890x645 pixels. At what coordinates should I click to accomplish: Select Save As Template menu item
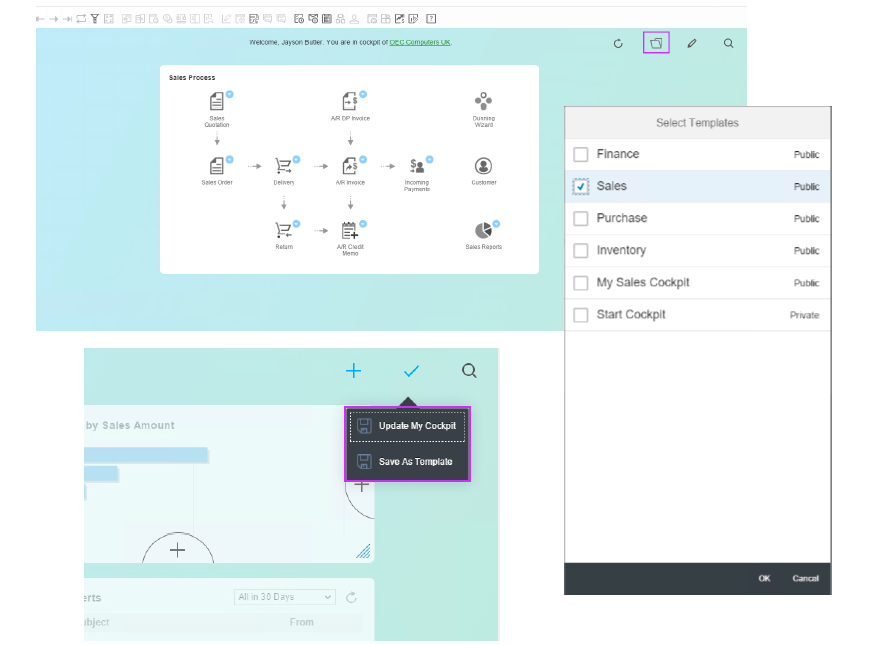[408, 462]
